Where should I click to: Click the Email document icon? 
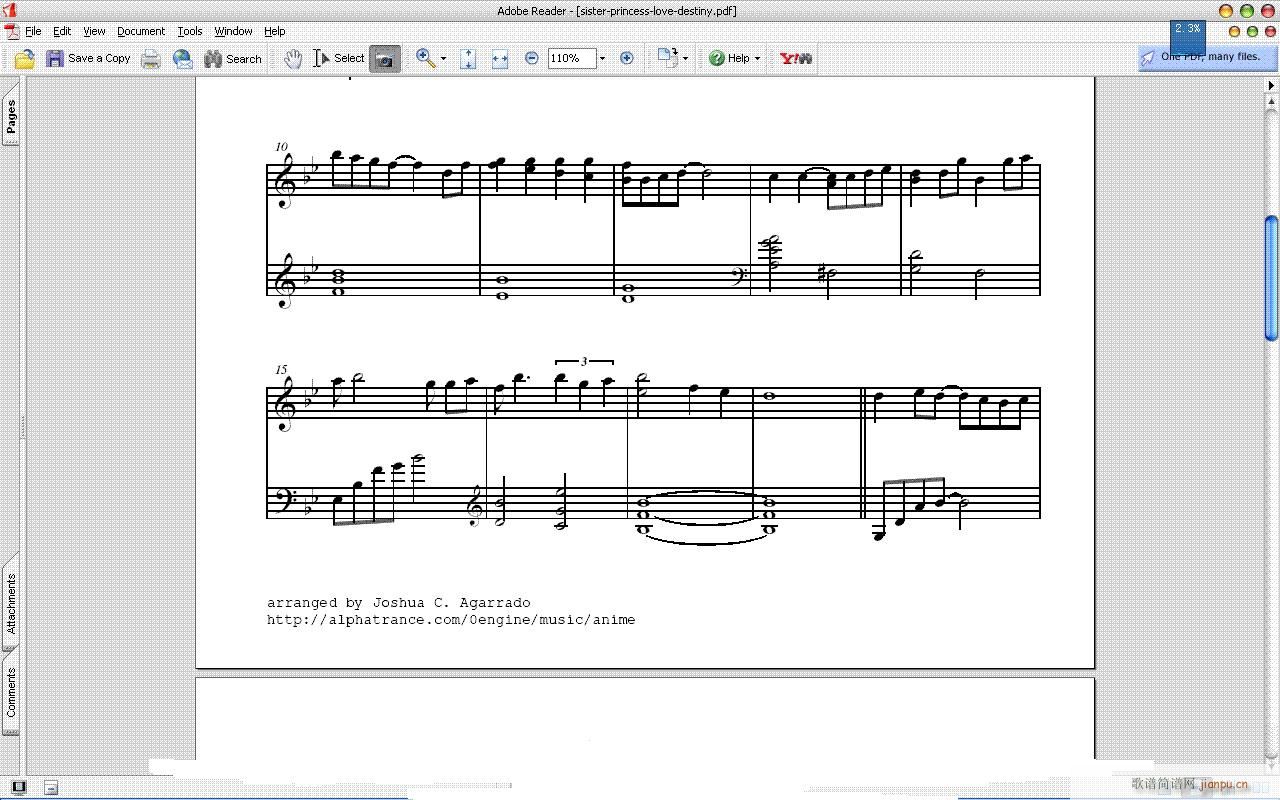pyautogui.click(x=182, y=59)
